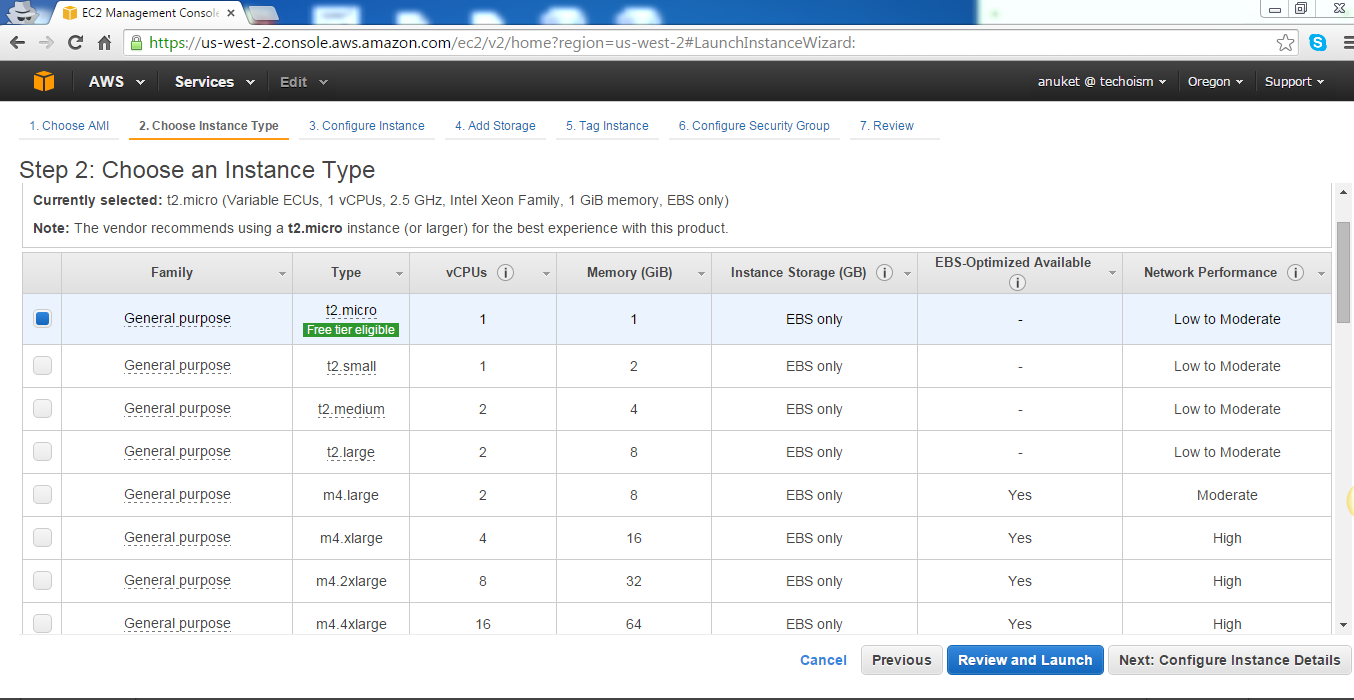
Task: Click the Previous button
Action: tap(901, 660)
